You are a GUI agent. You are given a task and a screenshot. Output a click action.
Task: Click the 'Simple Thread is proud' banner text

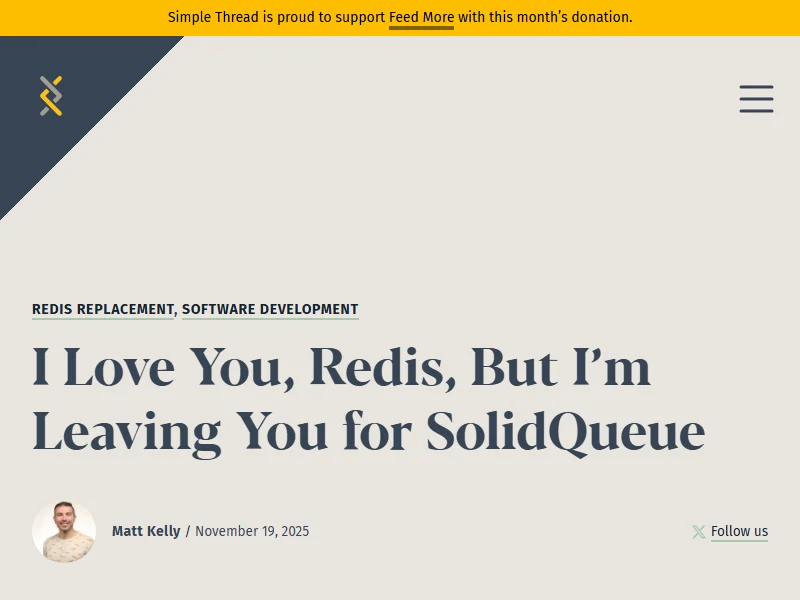click(276, 17)
